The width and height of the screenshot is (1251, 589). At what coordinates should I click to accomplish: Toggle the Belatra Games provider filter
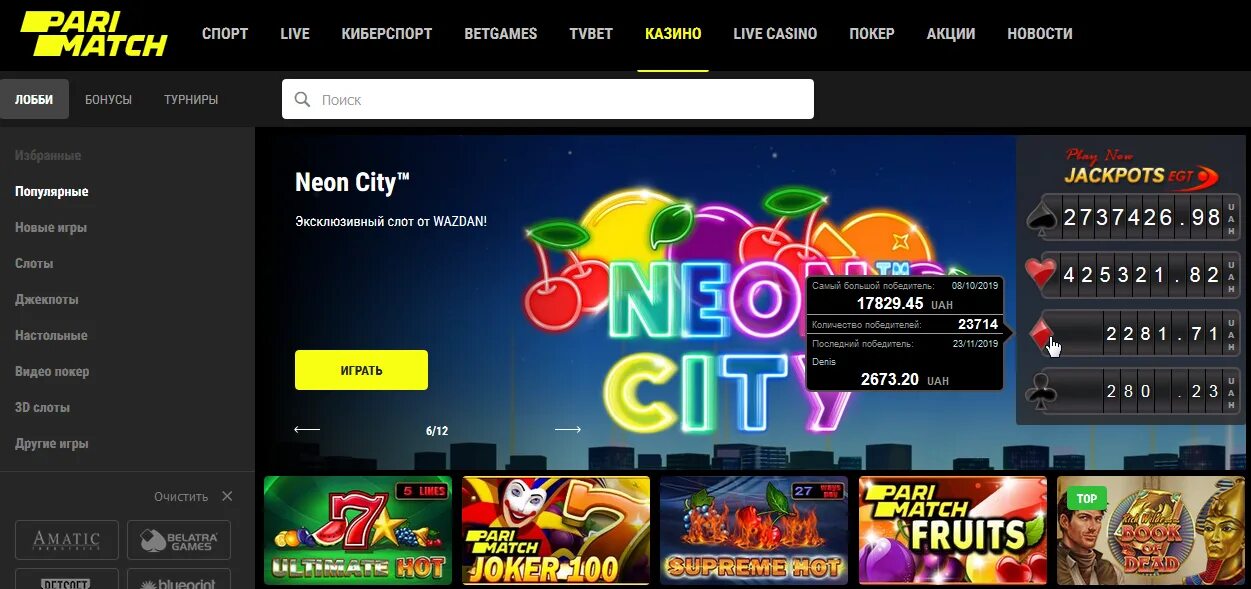tap(179, 540)
